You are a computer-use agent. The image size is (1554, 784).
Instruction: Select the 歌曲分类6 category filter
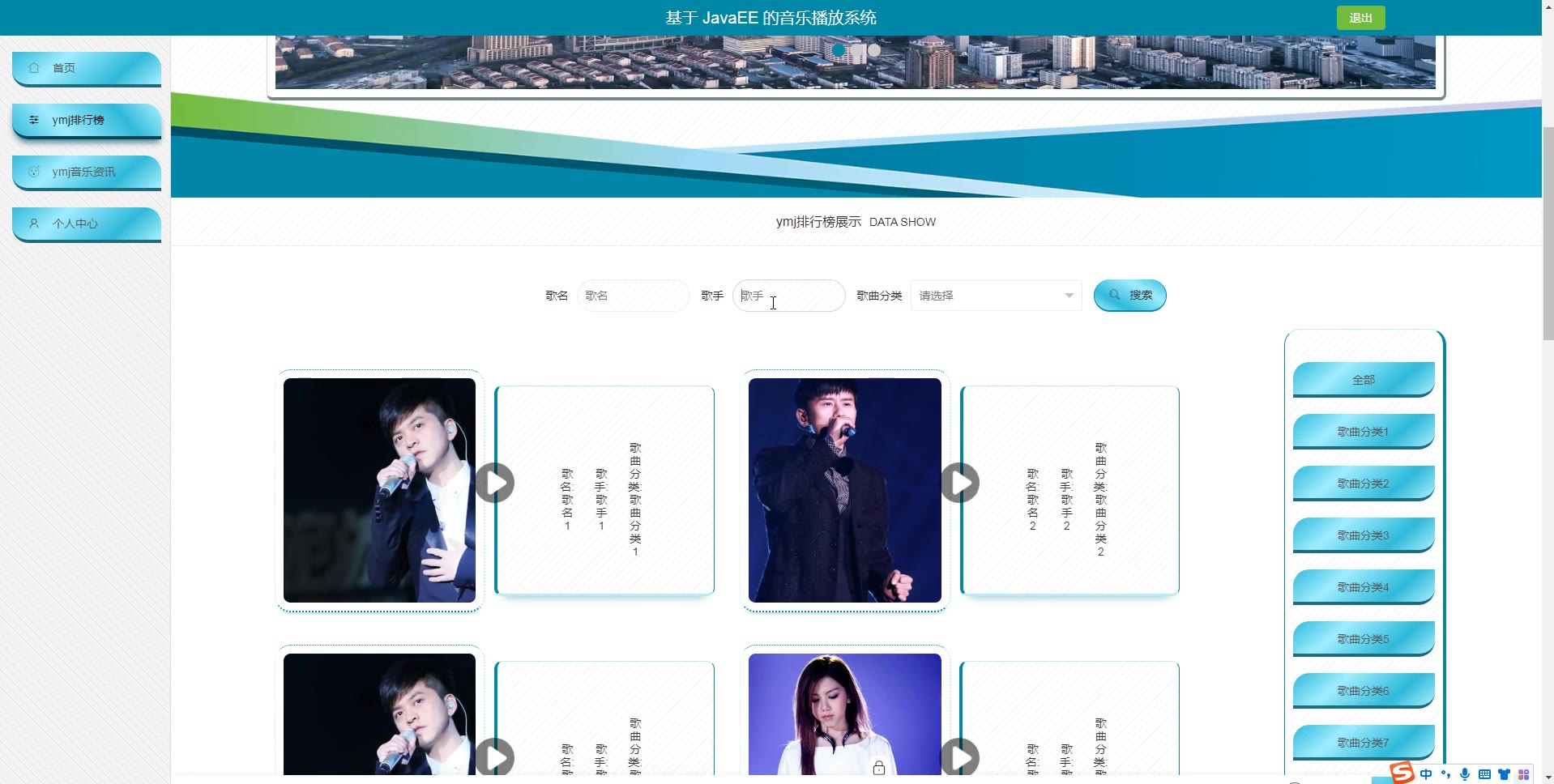pos(1364,690)
